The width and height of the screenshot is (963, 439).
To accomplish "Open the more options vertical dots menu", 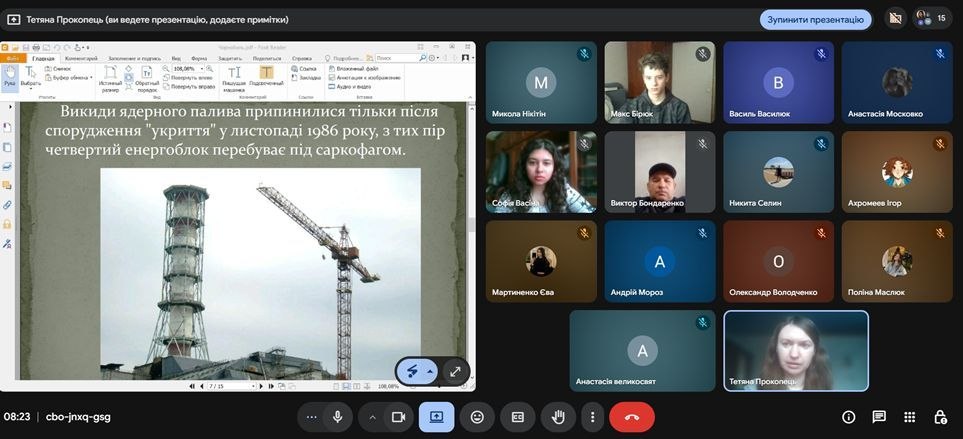I will (x=592, y=417).
